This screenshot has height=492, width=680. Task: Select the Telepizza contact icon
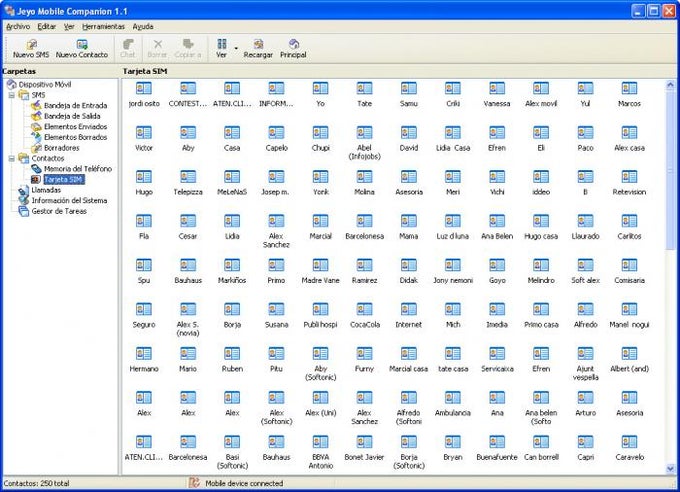[188, 177]
